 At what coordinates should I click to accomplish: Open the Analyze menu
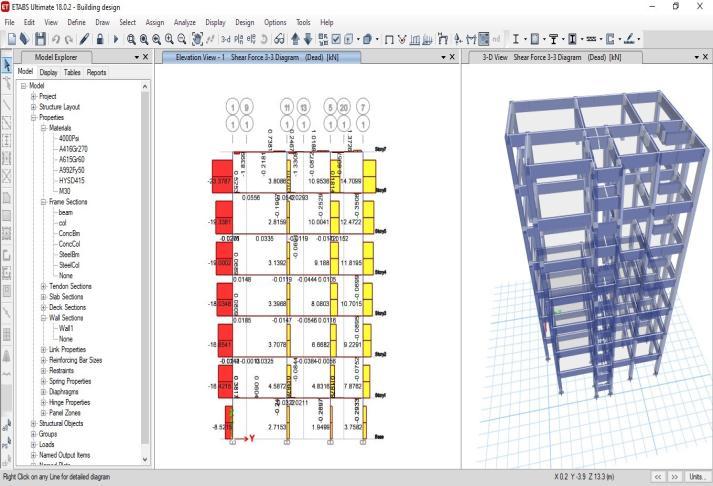(x=185, y=22)
